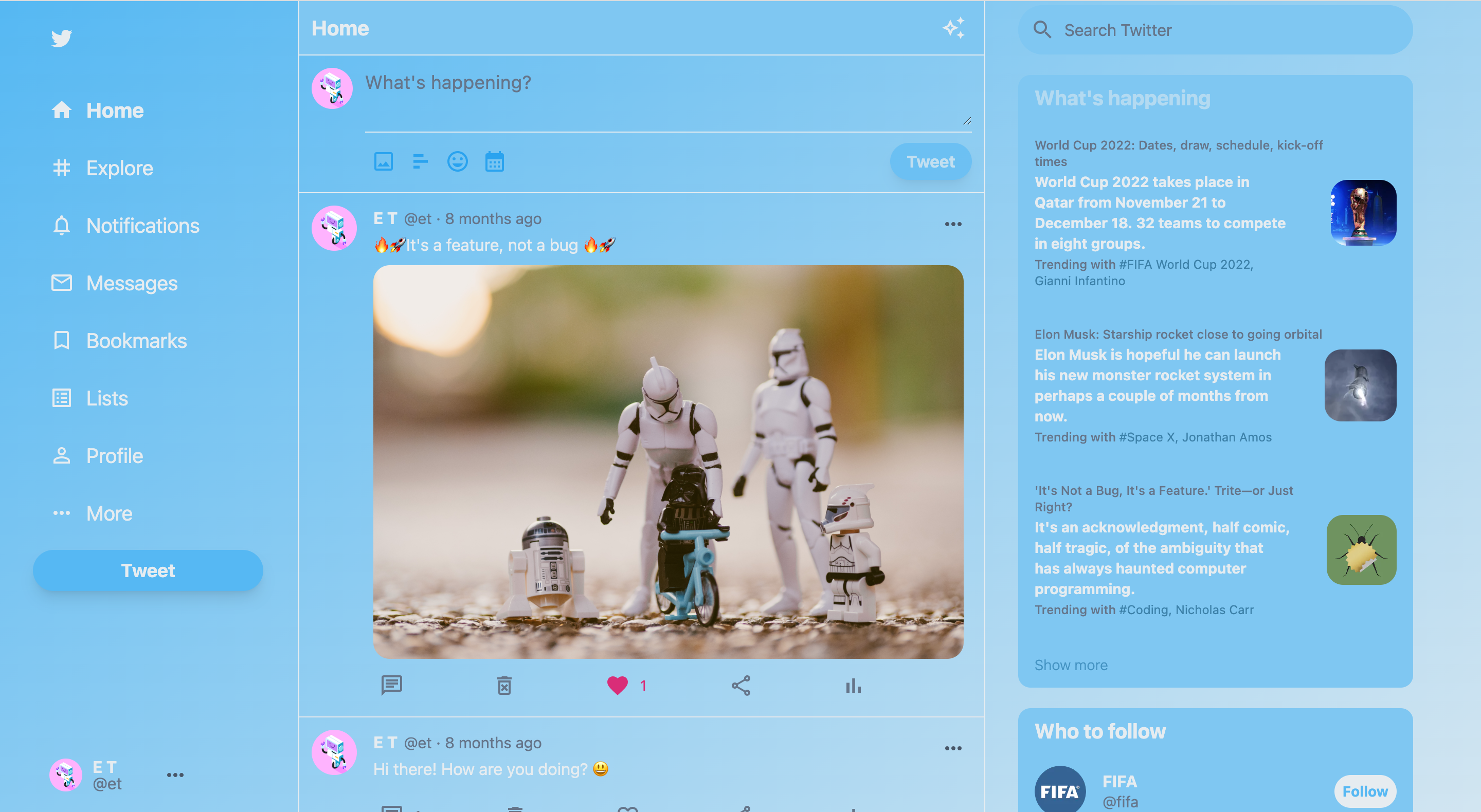
Task: Click the Starship rocket thumbnail
Action: coord(1360,385)
